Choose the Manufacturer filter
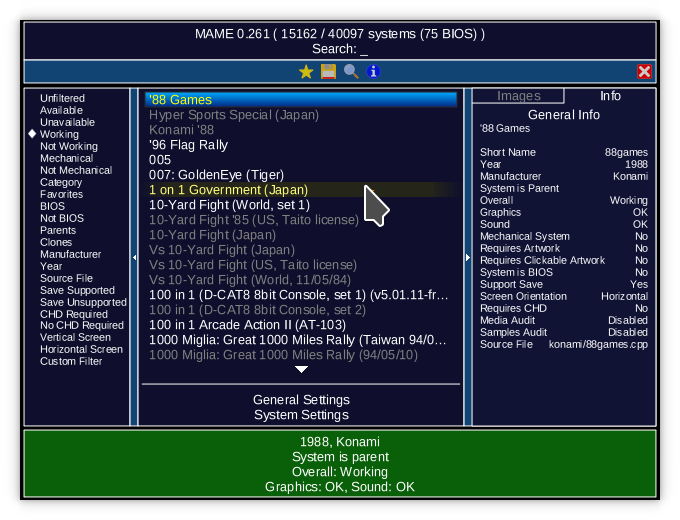 (x=70, y=254)
